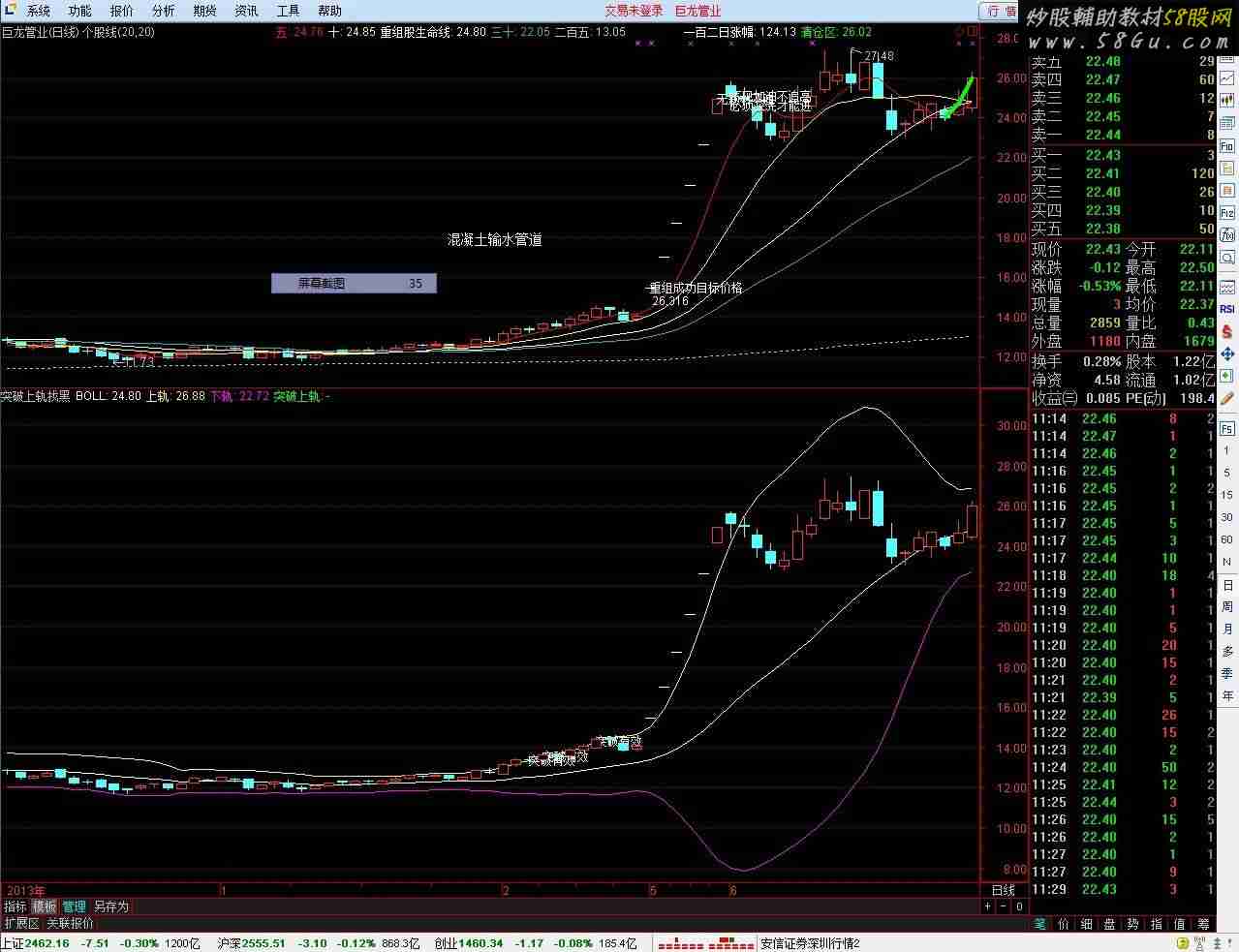Click the orange-lined list icon above Fiz
The image size is (1239, 952).
(x=1227, y=191)
